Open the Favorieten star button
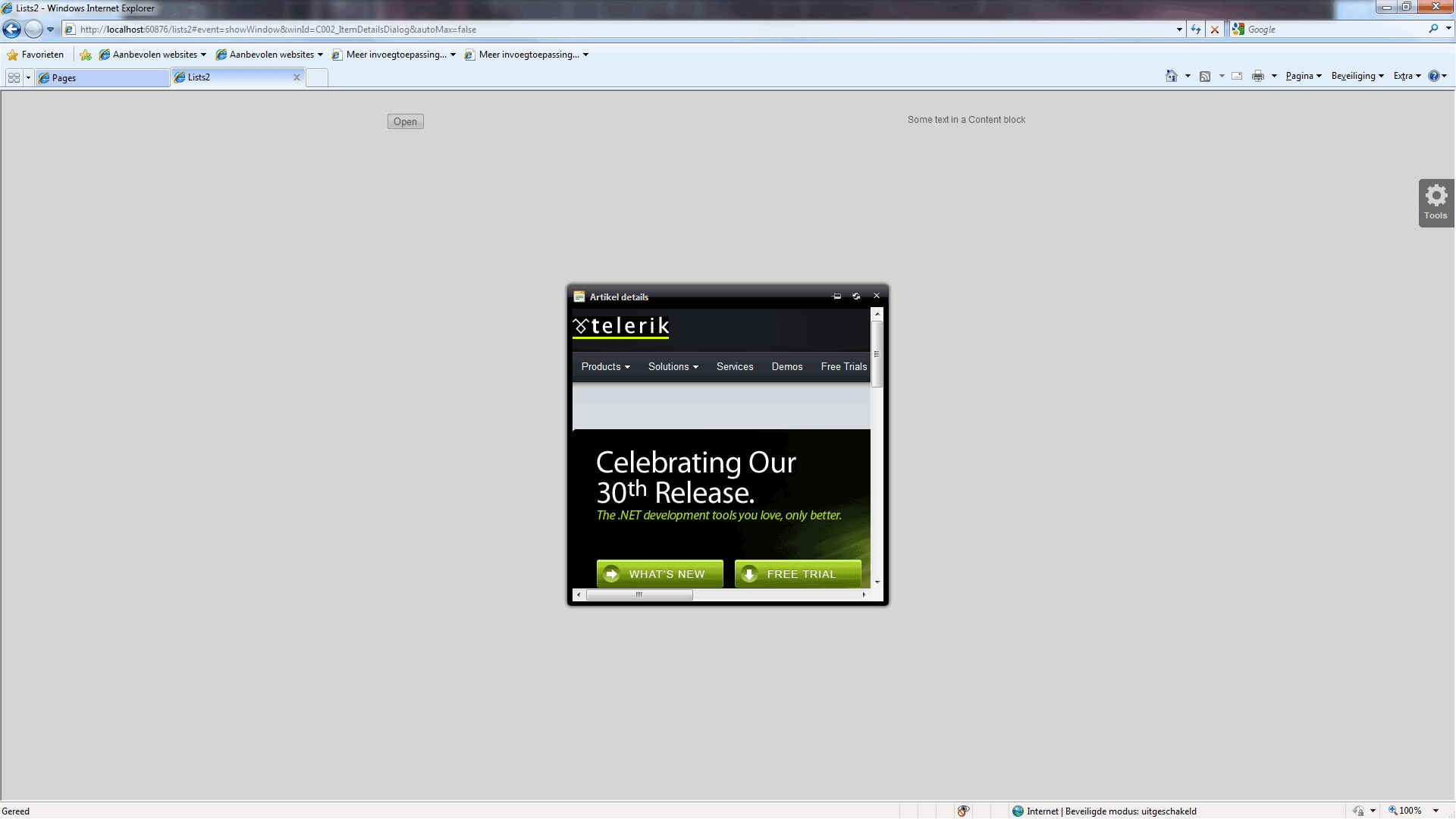 click(36, 55)
